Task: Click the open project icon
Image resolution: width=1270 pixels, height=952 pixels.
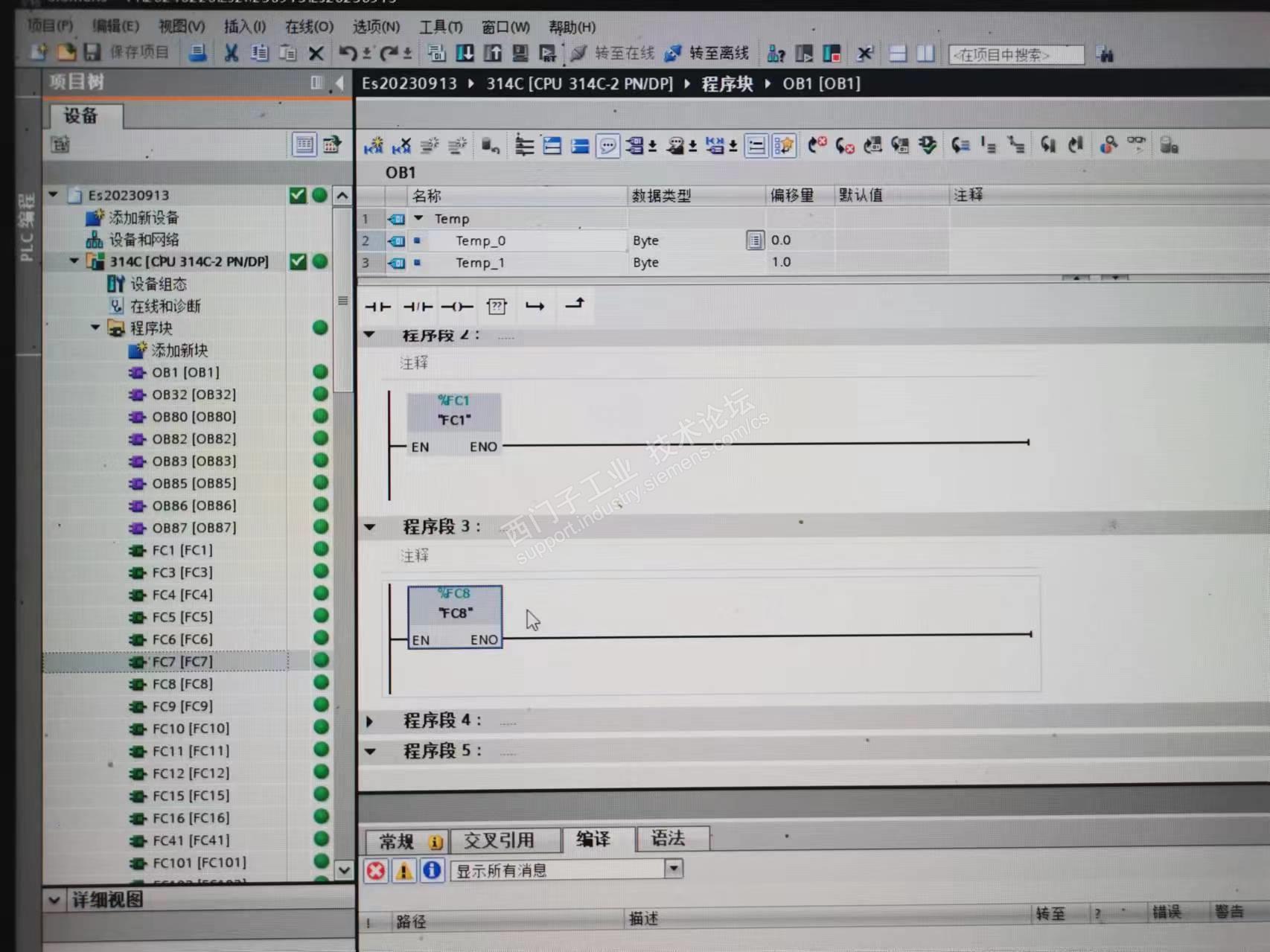Action: (x=66, y=52)
